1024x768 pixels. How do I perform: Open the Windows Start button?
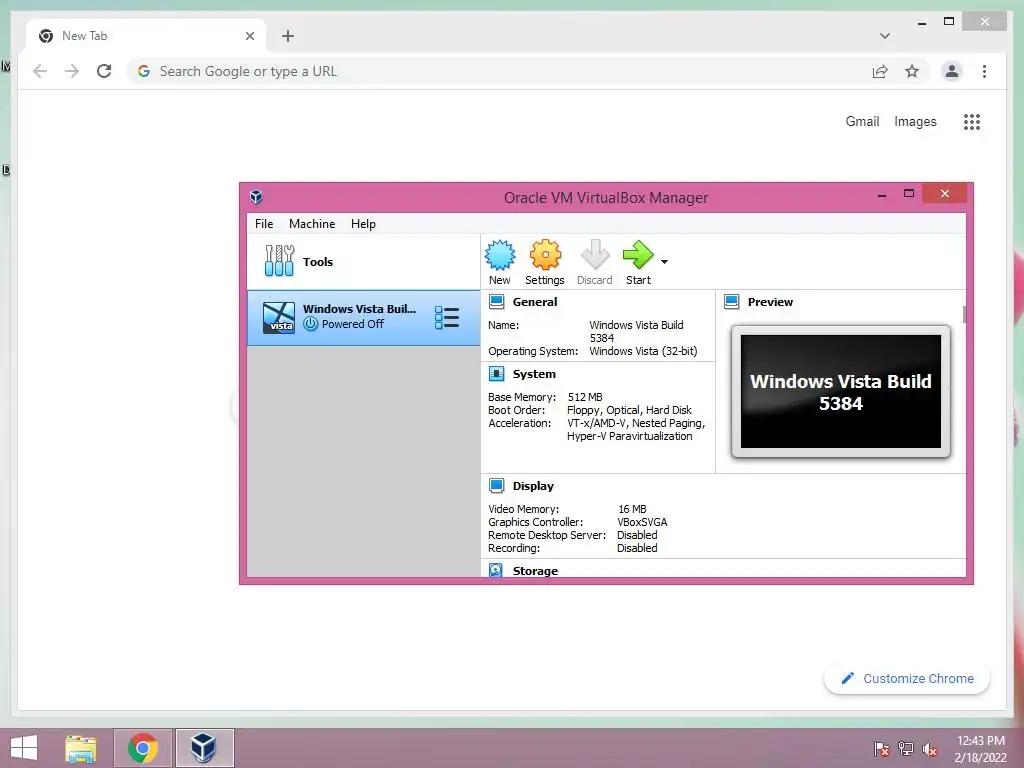point(24,748)
